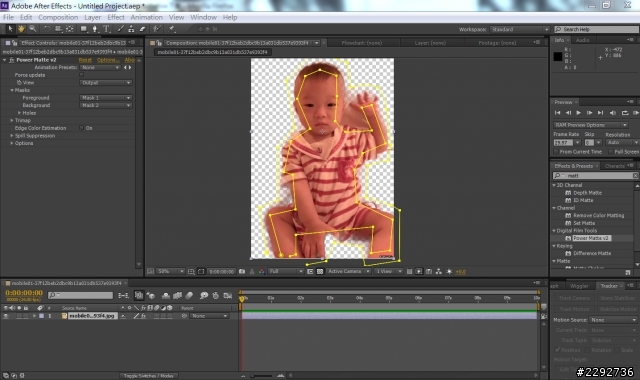Click the Search Help field
The height and width of the screenshot is (380, 640).
[x=597, y=29]
